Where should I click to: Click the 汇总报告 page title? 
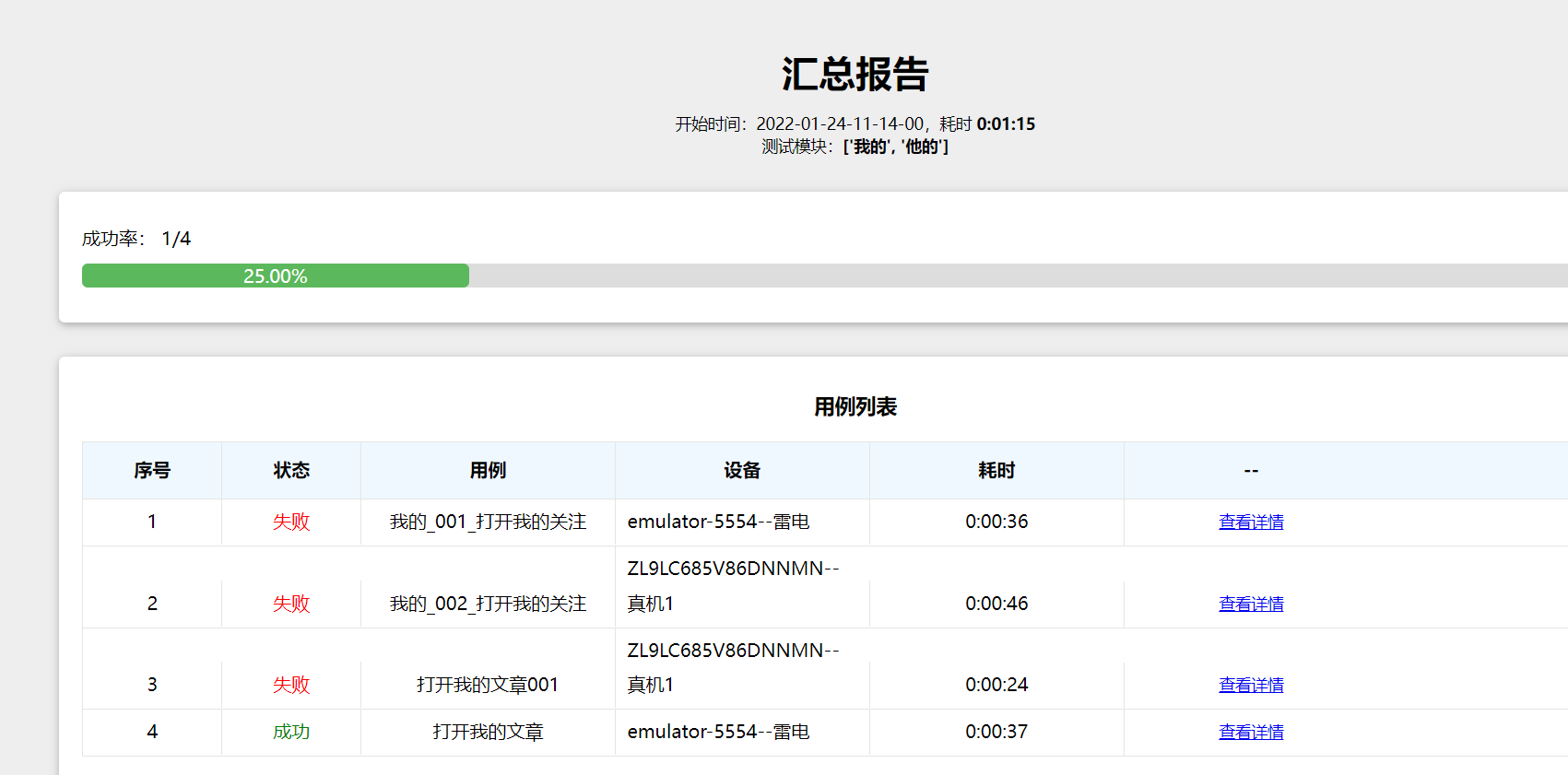855,74
